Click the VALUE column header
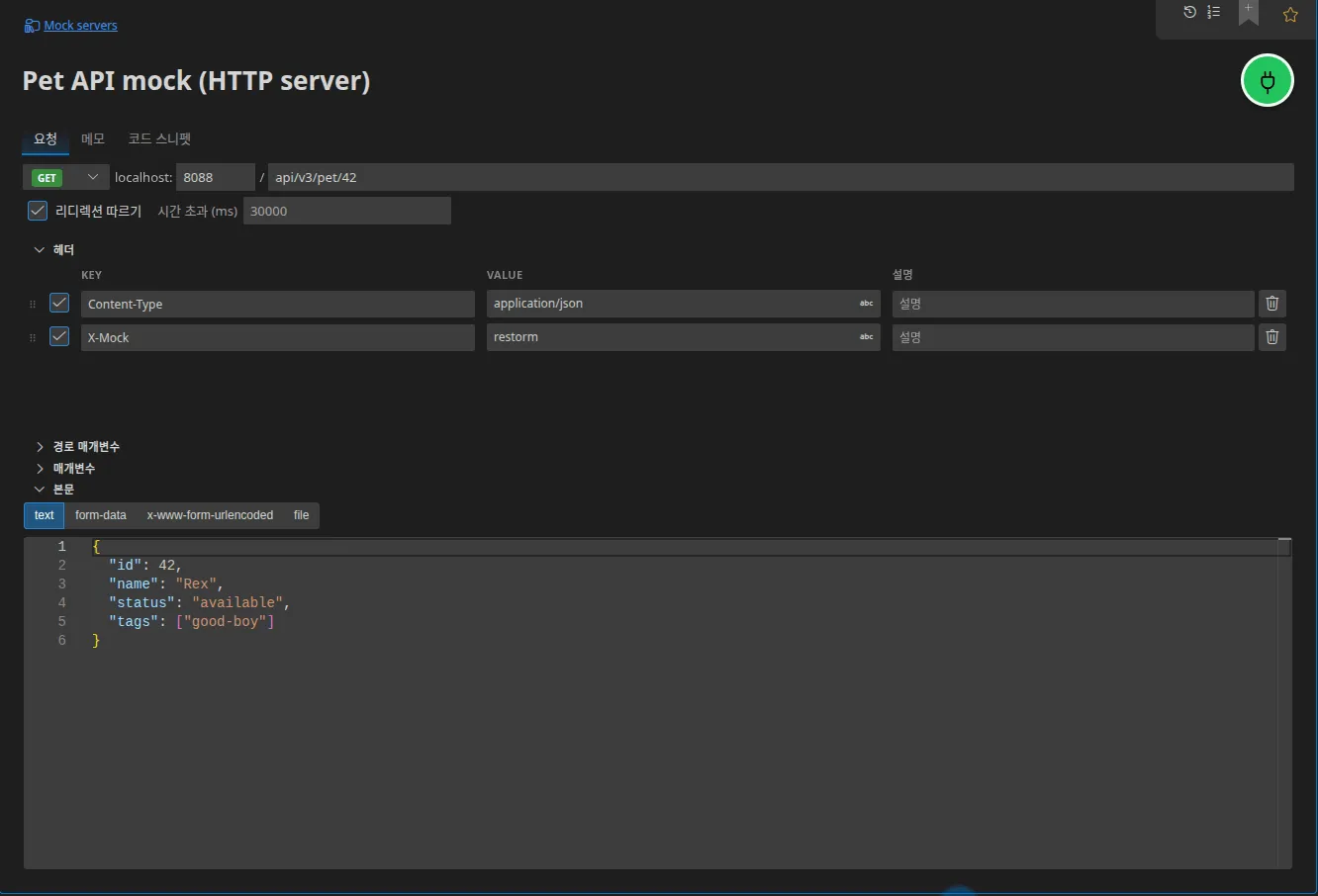Screen dimensions: 1318x896 (x=505, y=275)
